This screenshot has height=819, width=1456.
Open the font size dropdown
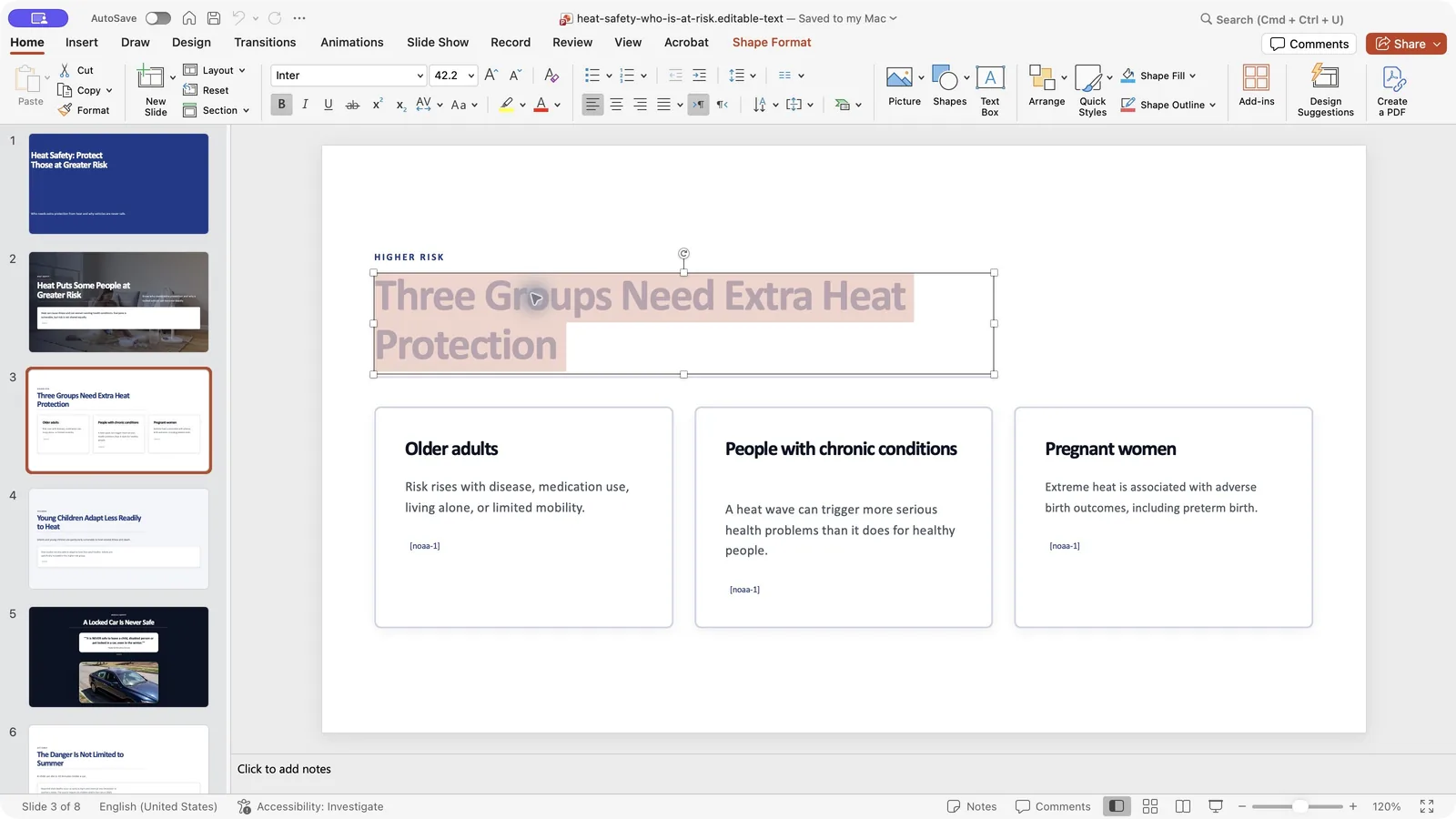point(470,76)
